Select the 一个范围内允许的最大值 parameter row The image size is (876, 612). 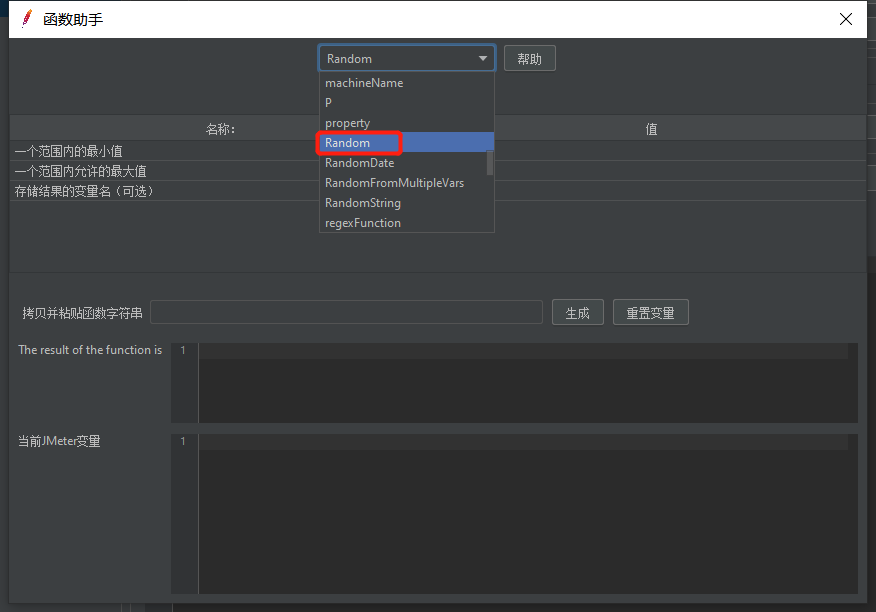point(438,171)
